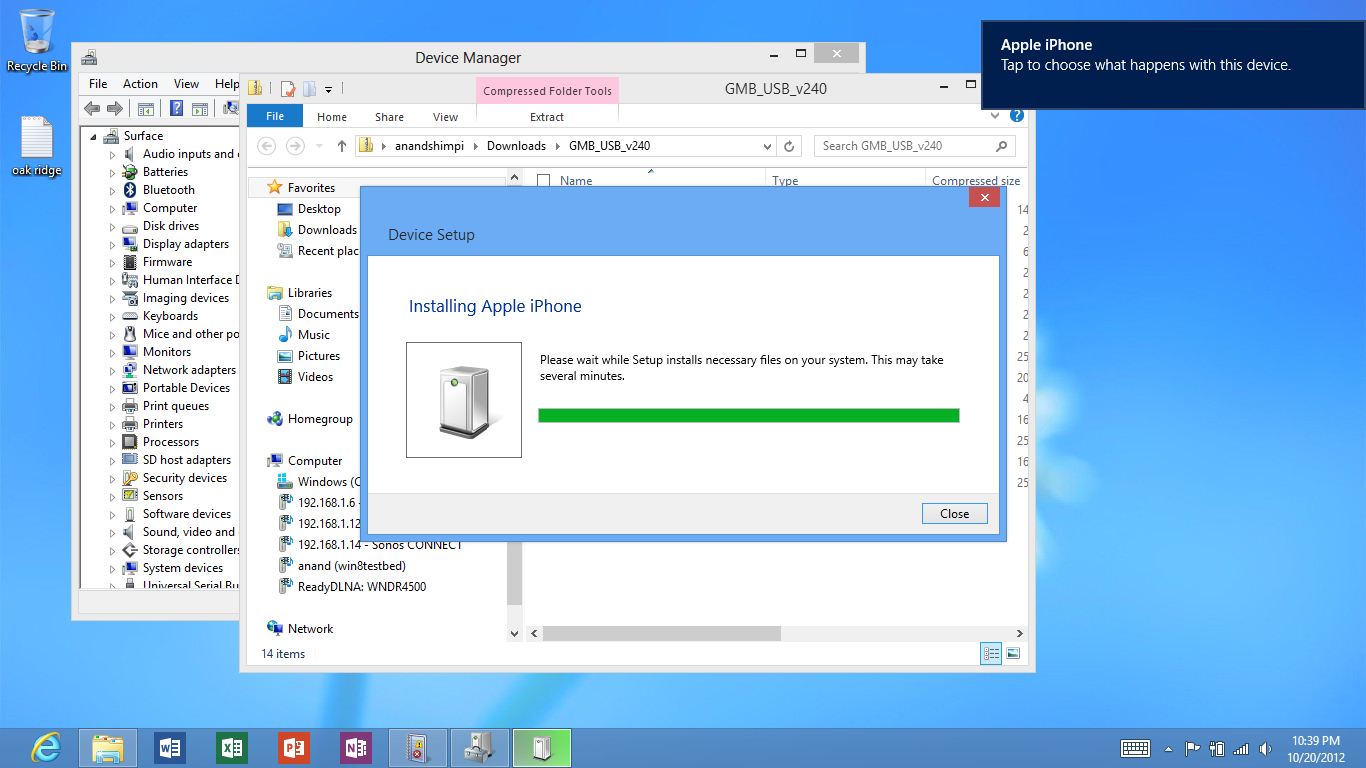This screenshot has width=1366, height=768.
Task: Select Device Manager taskbar button
Action: point(480,747)
